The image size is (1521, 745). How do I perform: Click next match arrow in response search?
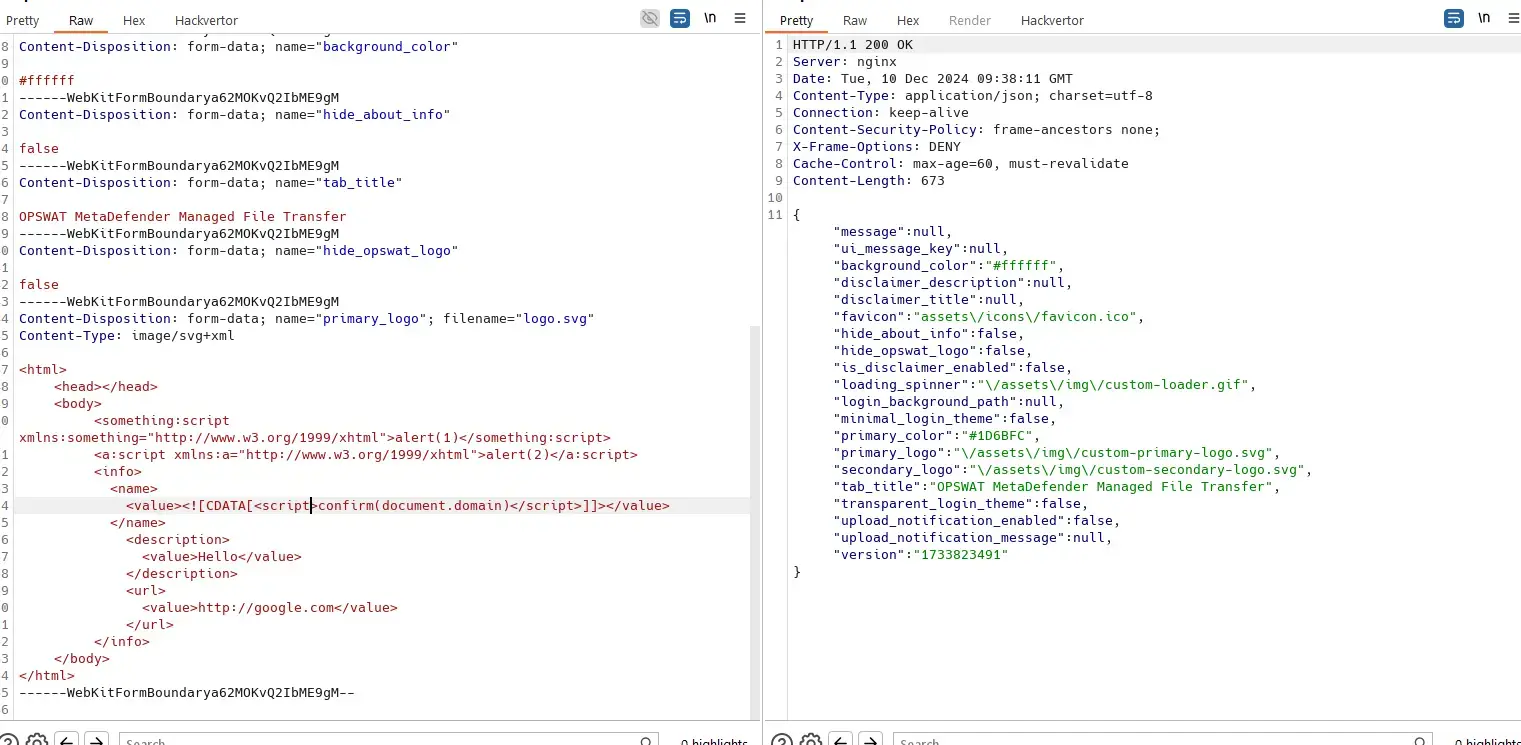tap(871, 741)
